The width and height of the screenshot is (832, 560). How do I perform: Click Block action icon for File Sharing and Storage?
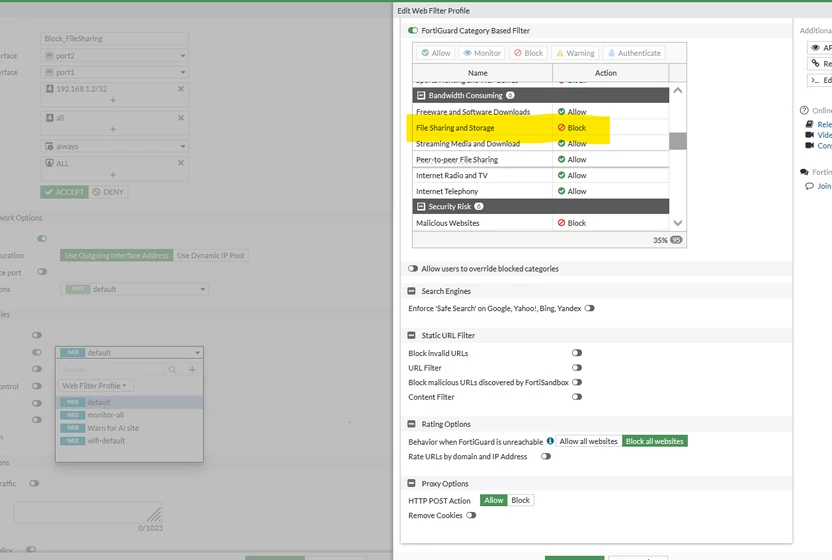pos(561,127)
